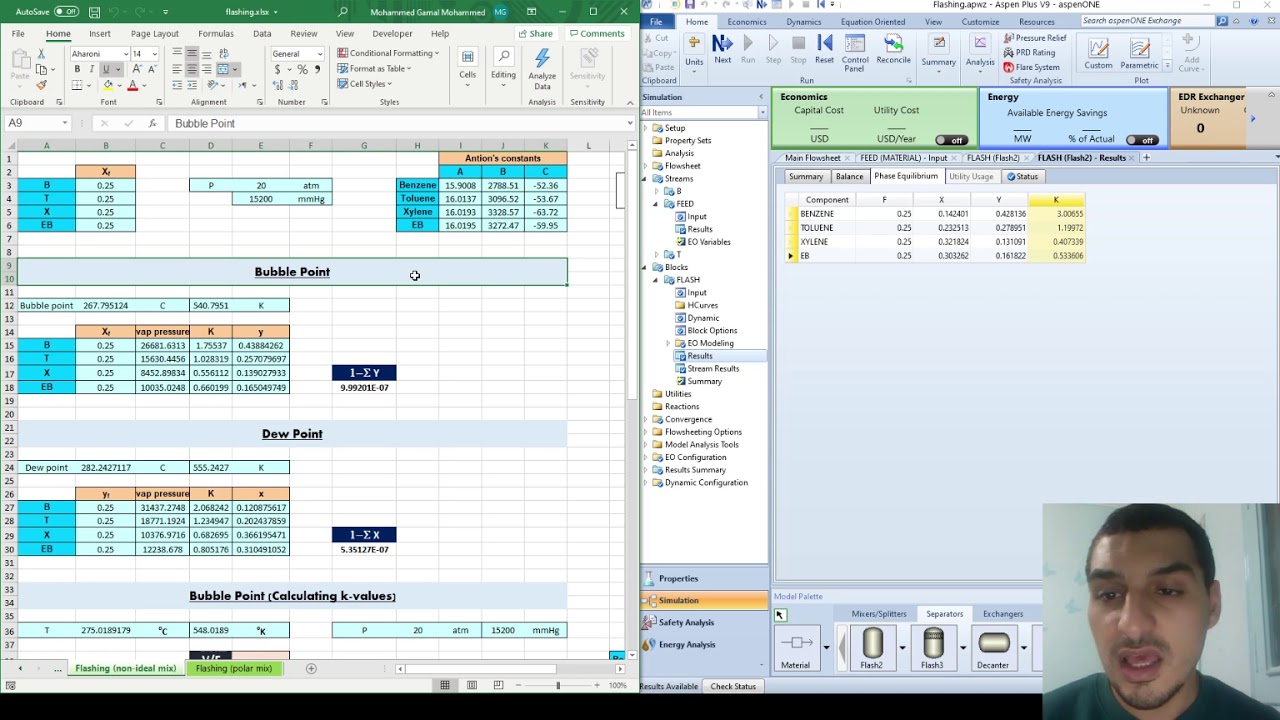Screen dimensions: 1280x720
Task: Toggle the Economics activation off switch
Action: click(x=951, y=140)
